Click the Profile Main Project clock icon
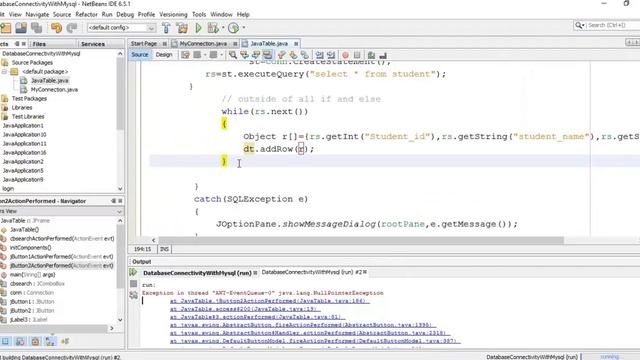The width and height of the screenshot is (640, 360). pyautogui.click(x=233, y=28)
